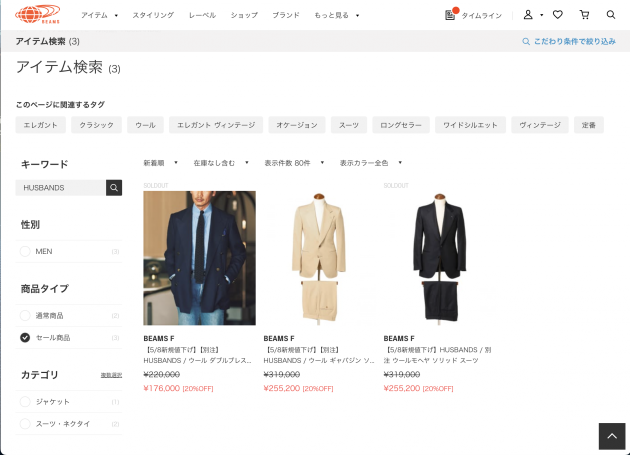Go to ショップ in navigation
This screenshot has height=455, width=630.
(244, 15)
